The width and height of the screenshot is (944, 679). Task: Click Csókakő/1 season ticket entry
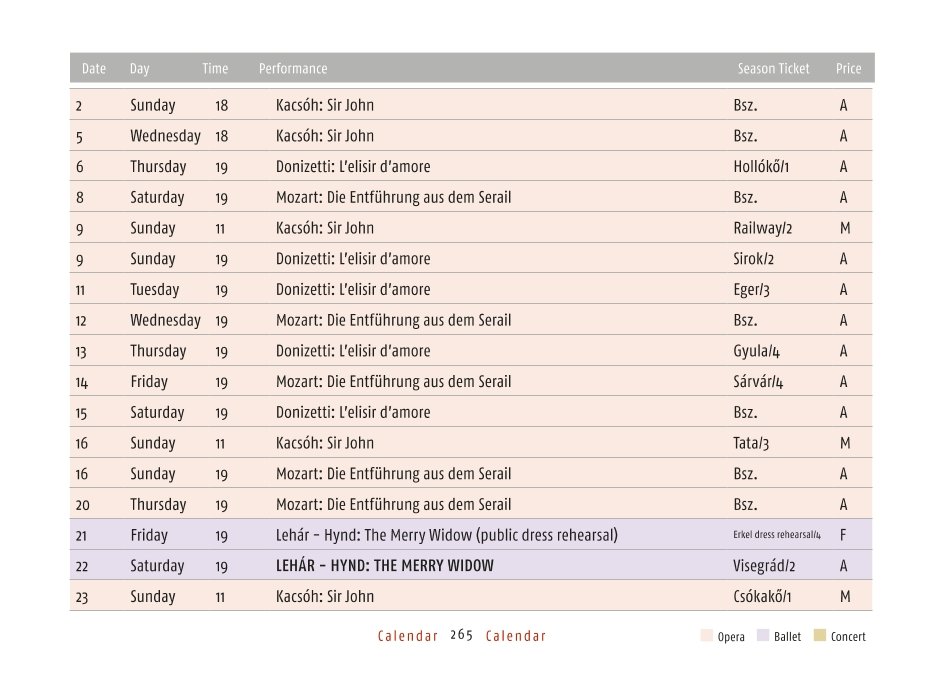coord(762,597)
